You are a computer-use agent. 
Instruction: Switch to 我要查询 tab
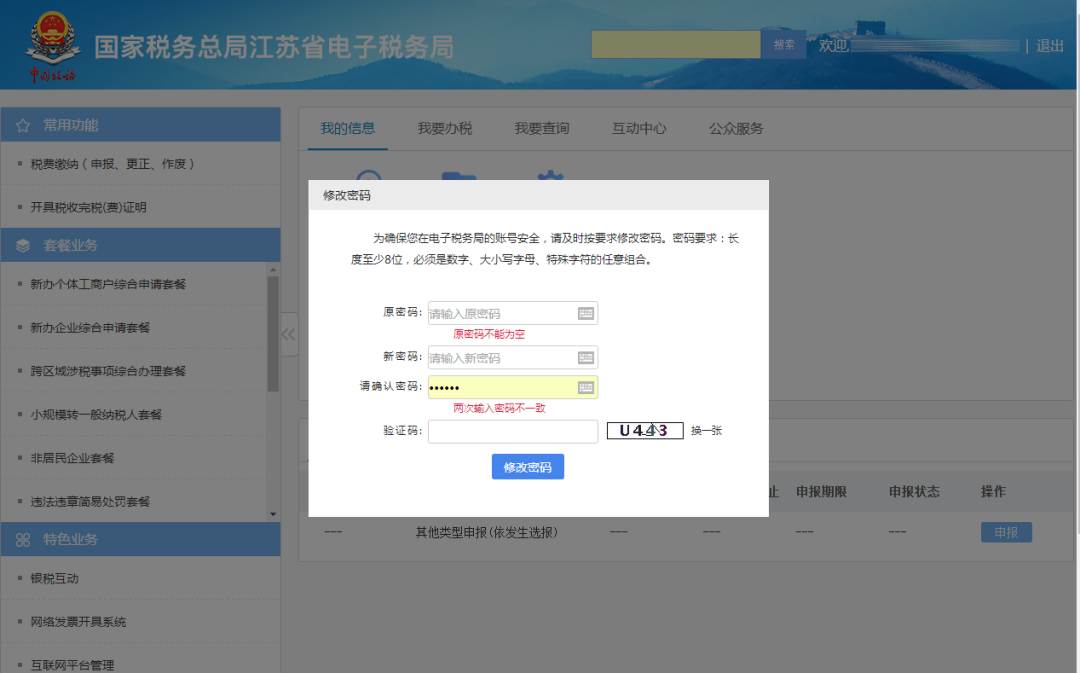point(541,129)
